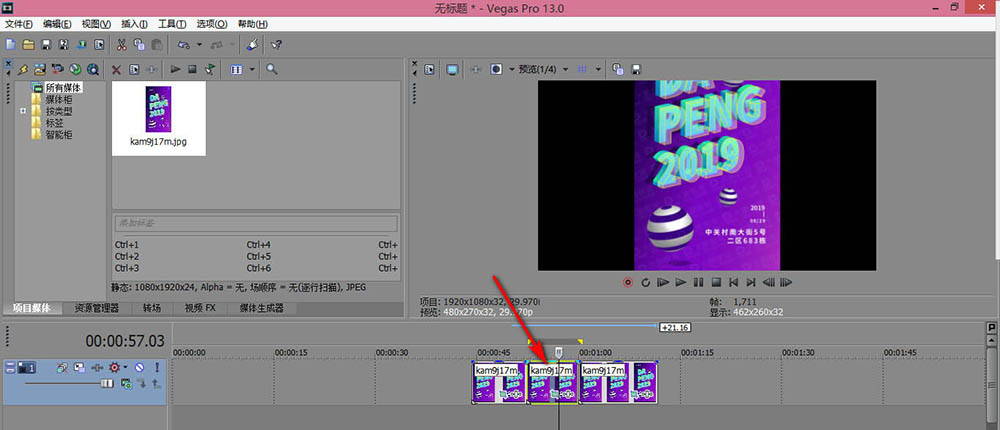Open Track FX gear icon on track 1
Screen dimensions: 1000x430
pyautogui.click(x=115, y=367)
